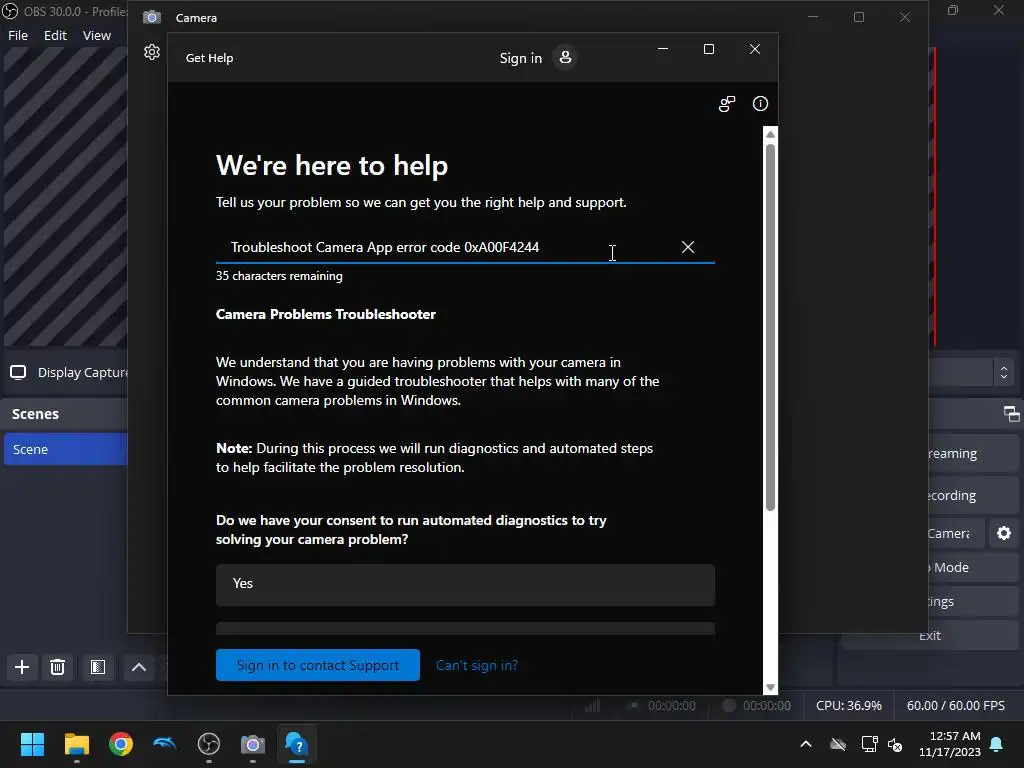Open network status tray icon
The image size is (1024, 768).
coord(869,744)
